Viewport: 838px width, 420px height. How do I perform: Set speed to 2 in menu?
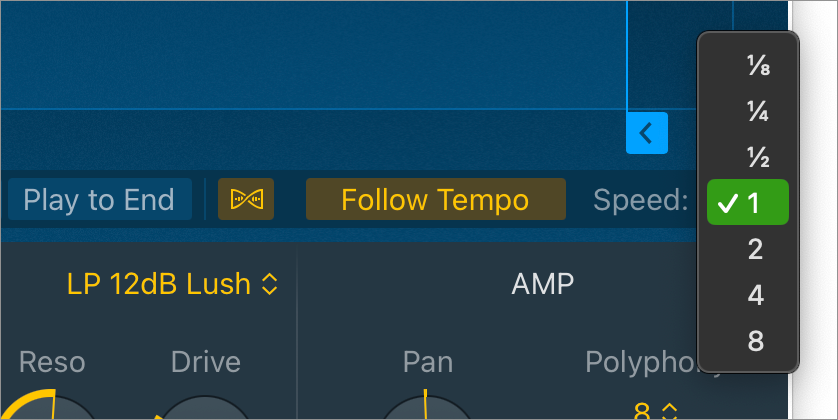pyautogui.click(x=756, y=249)
